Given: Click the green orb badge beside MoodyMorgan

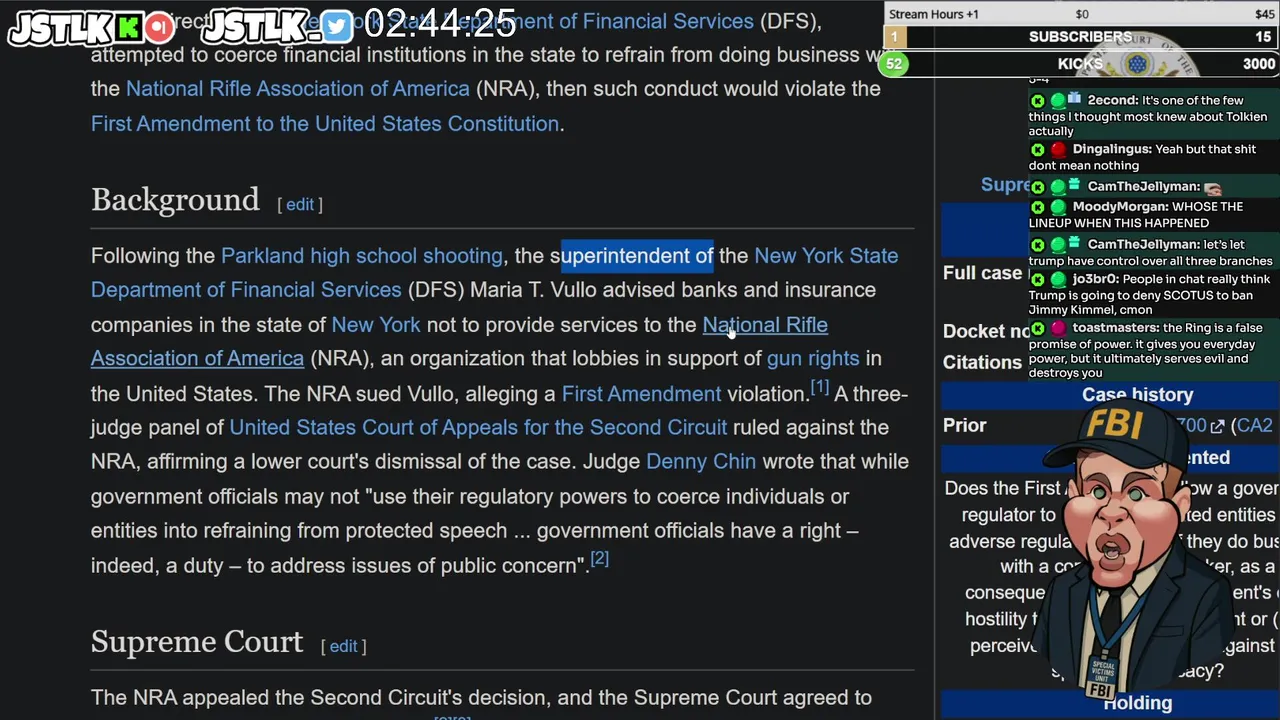Looking at the screenshot, I should [1058, 208].
